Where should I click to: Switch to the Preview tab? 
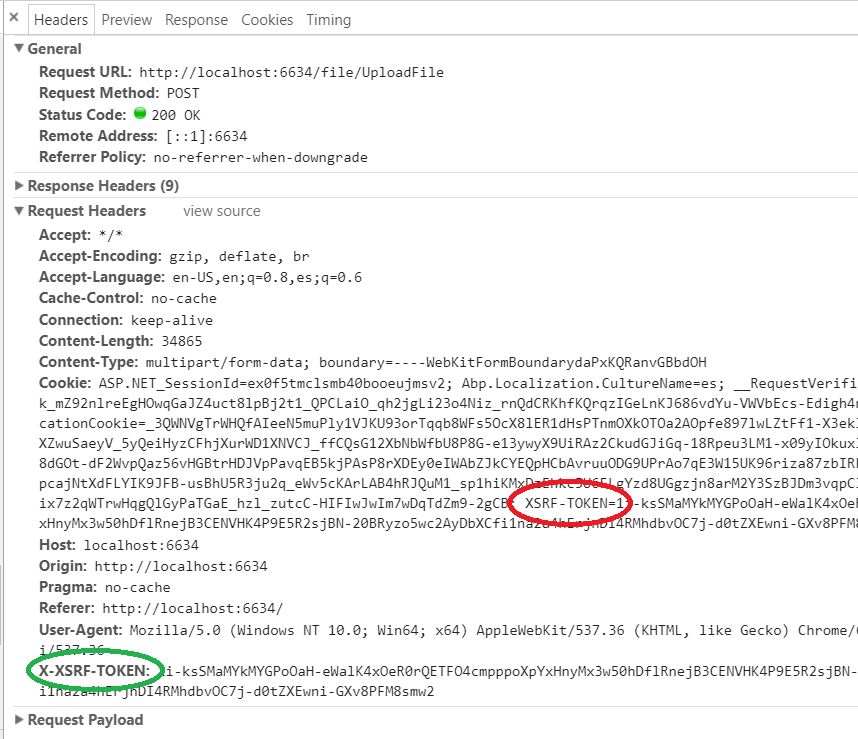[126, 19]
